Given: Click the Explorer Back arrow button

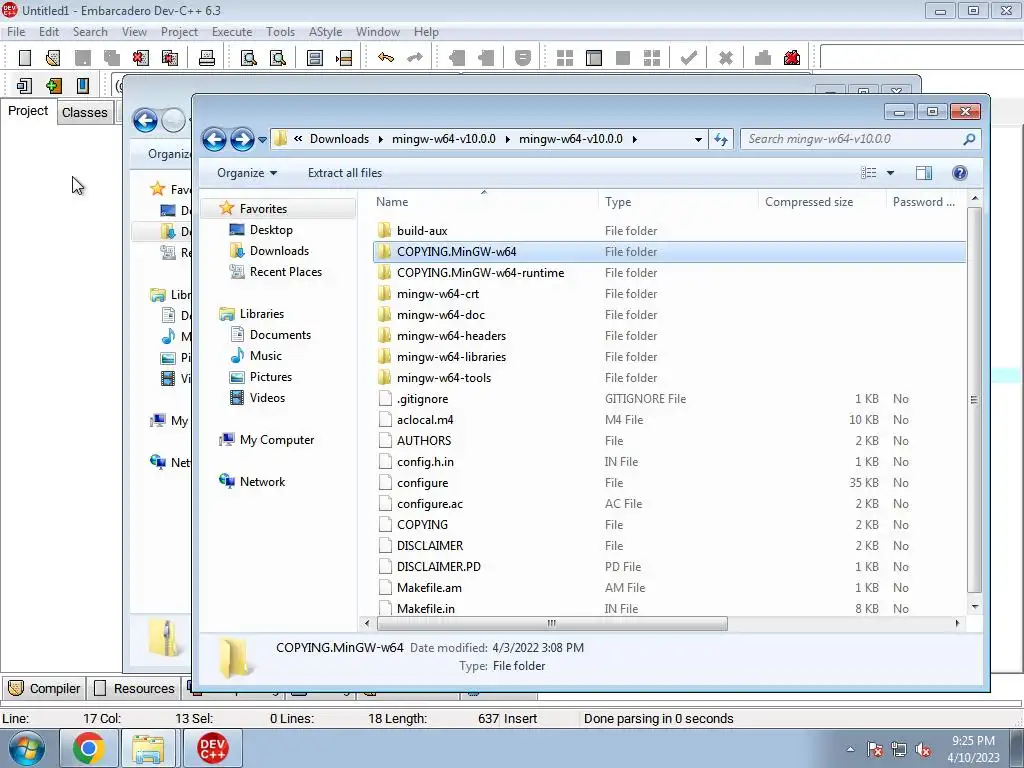Looking at the screenshot, I should (x=214, y=139).
